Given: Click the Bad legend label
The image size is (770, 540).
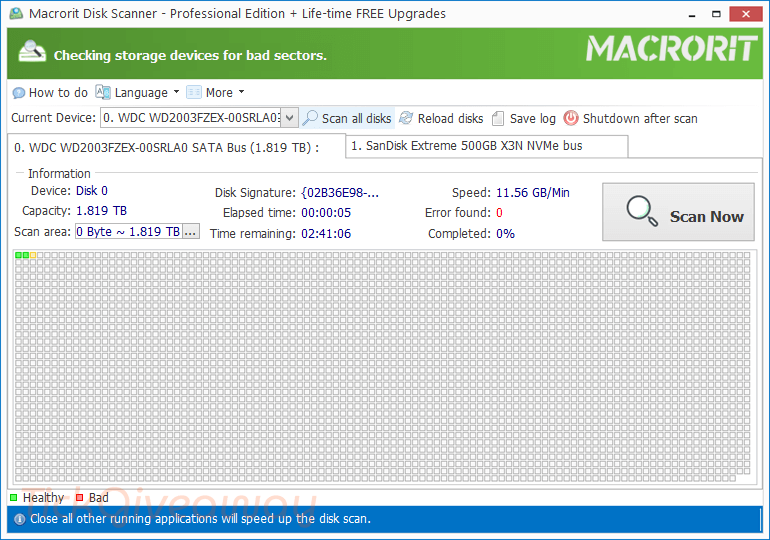Looking at the screenshot, I should [99, 498].
